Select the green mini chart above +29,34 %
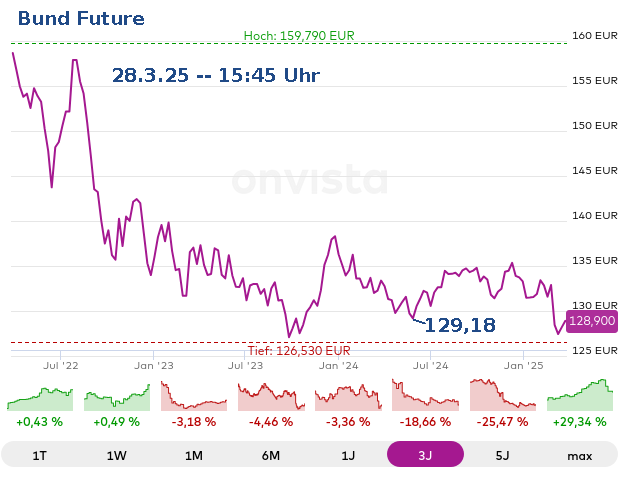This screenshot has width=637, height=478. click(579, 396)
